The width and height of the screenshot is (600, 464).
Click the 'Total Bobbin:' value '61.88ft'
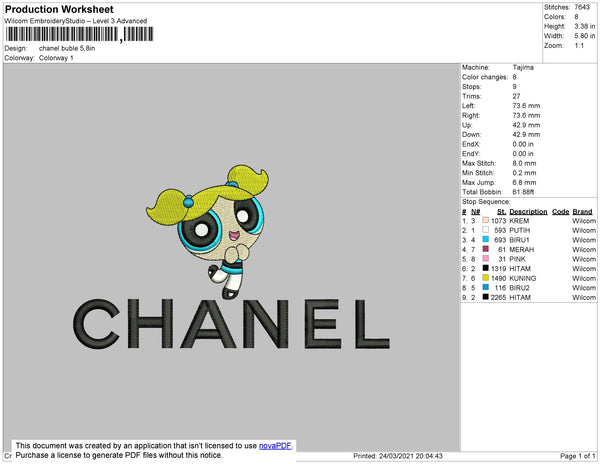tap(523, 192)
